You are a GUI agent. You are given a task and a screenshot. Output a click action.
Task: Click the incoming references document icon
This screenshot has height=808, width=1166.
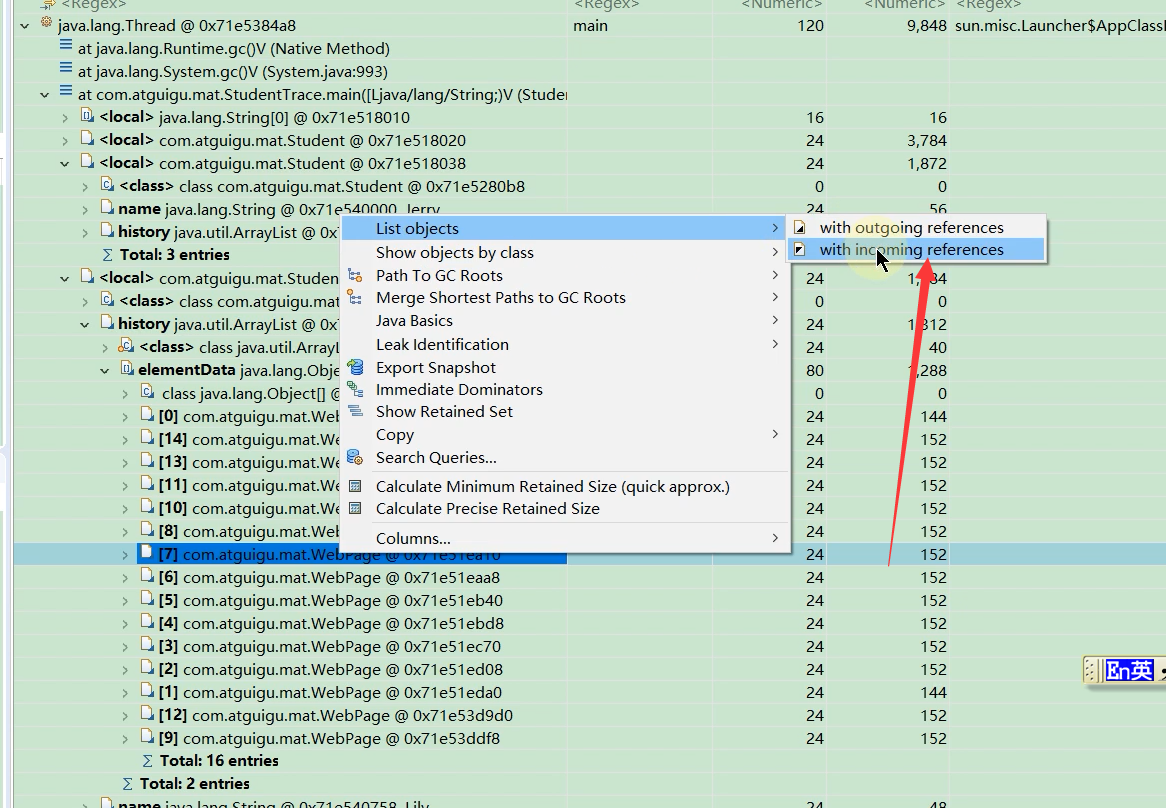coord(799,250)
